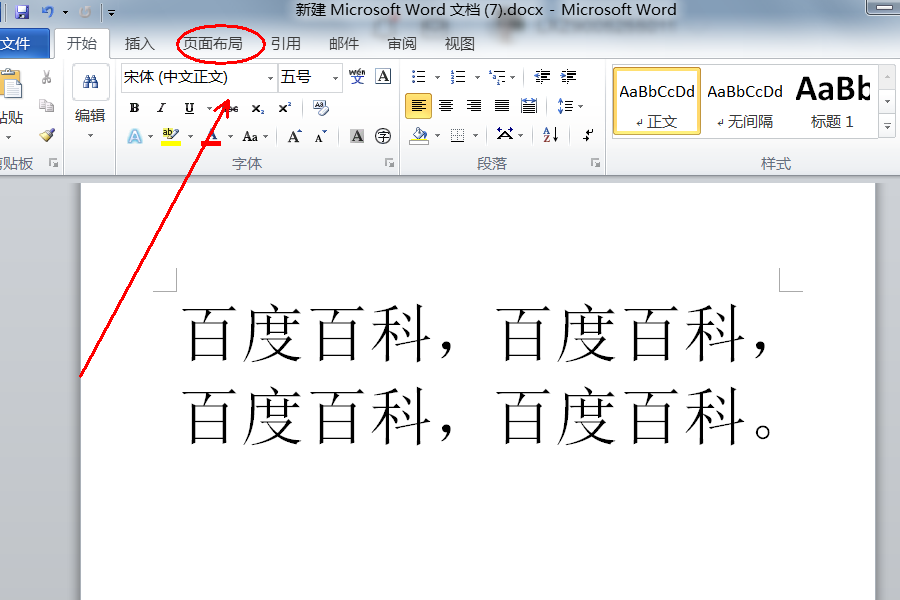Toggle Italic formatting
This screenshot has width=900, height=600.
(162, 107)
